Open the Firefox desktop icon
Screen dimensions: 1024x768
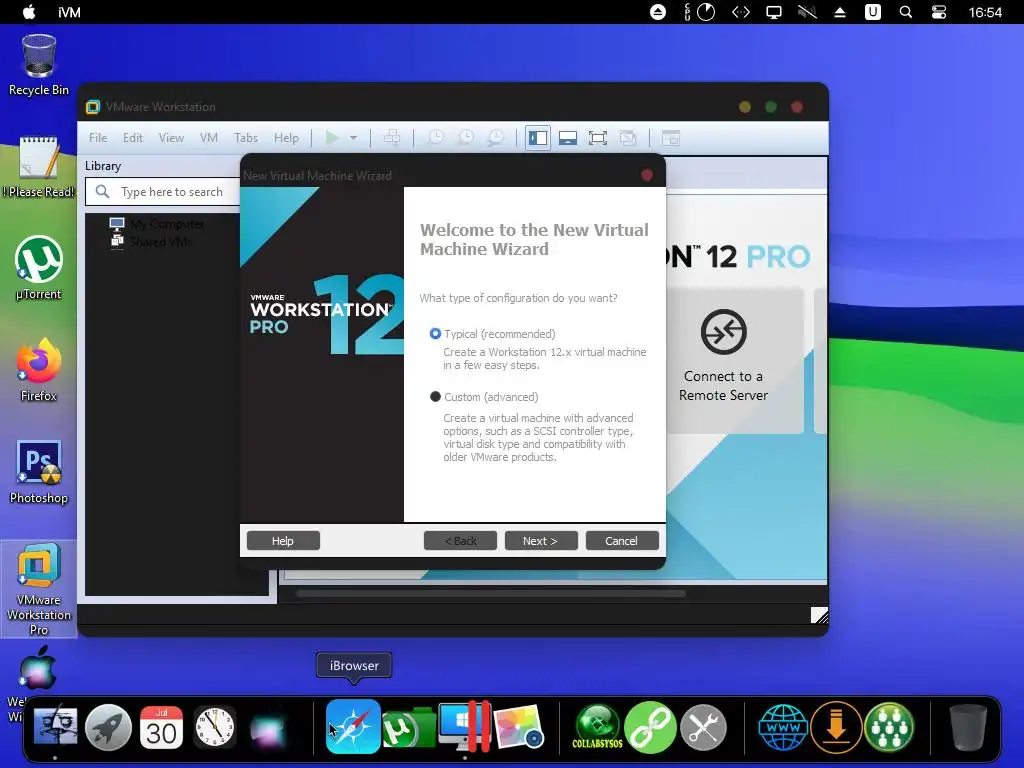[x=39, y=370]
